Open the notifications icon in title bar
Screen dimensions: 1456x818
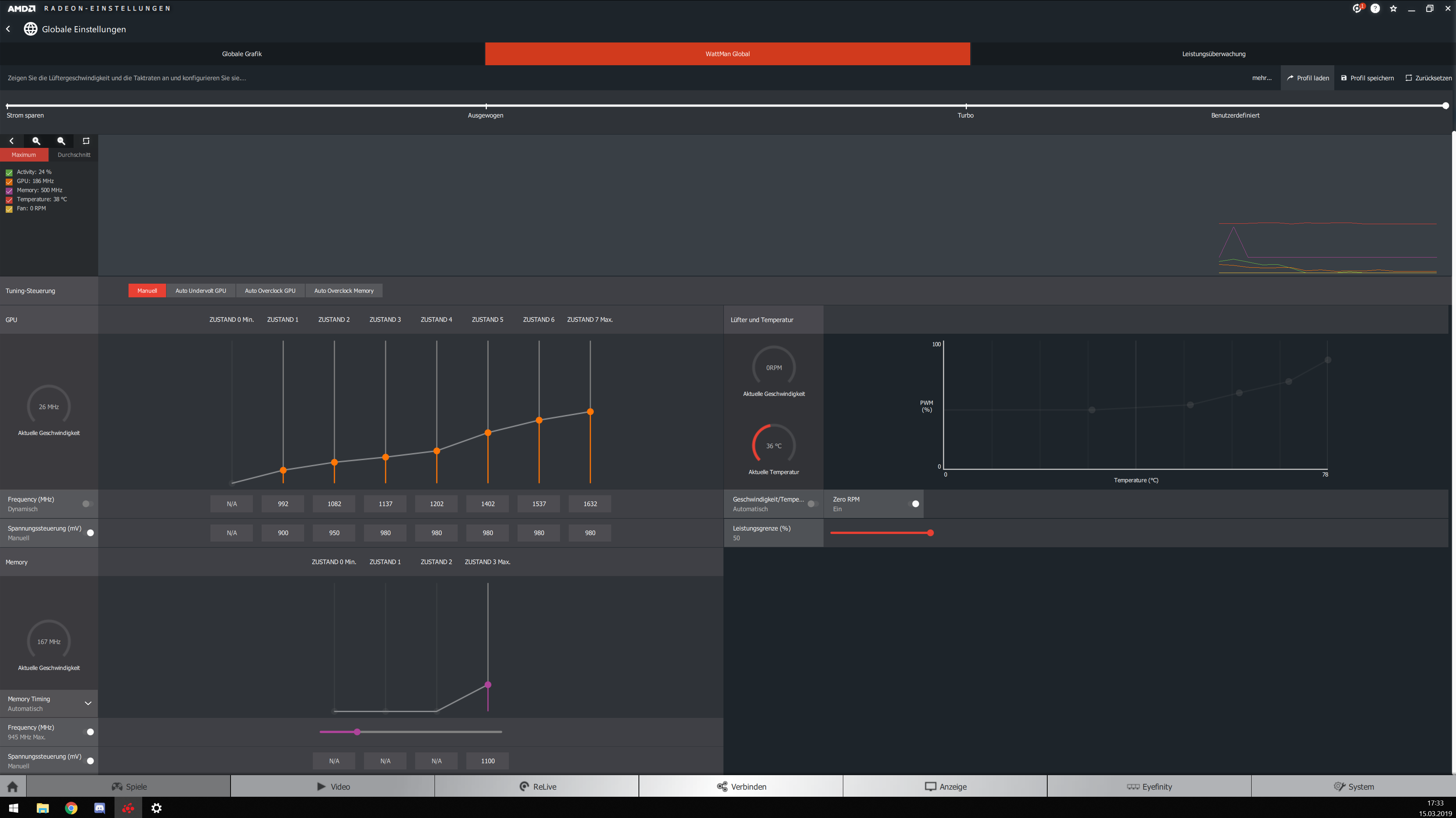[1357, 8]
